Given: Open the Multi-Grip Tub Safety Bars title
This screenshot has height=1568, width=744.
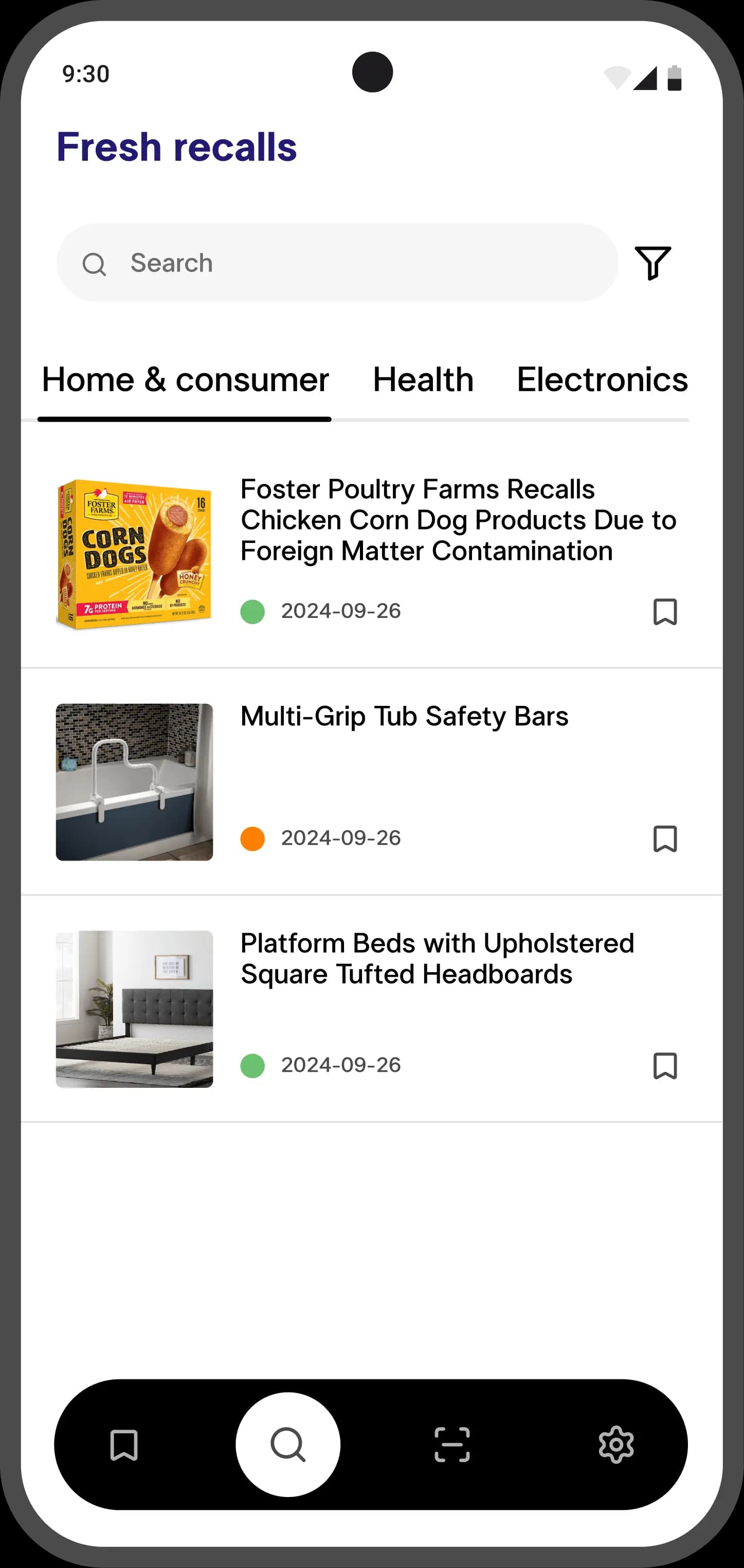Looking at the screenshot, I should [404, 717].
